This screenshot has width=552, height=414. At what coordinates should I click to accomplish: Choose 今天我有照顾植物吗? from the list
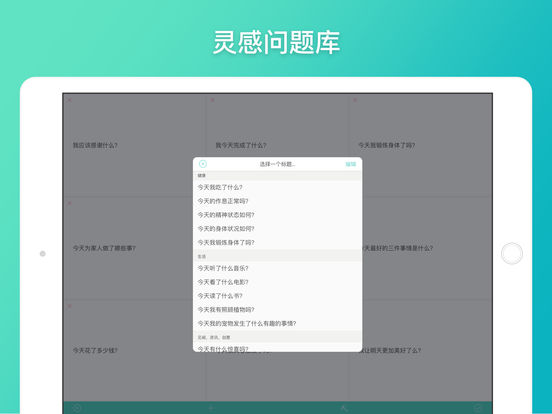(277, 309)
